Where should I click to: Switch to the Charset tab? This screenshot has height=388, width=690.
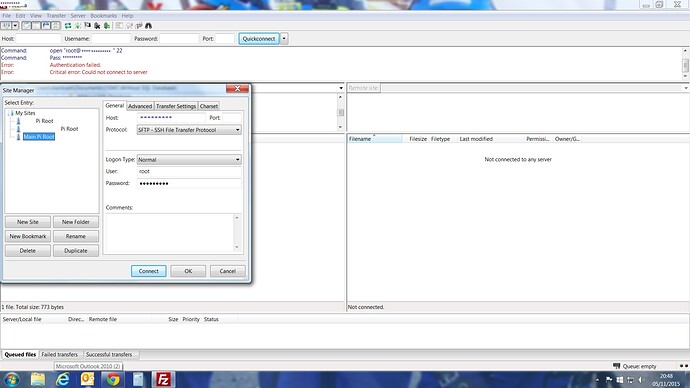coord(209,106)
